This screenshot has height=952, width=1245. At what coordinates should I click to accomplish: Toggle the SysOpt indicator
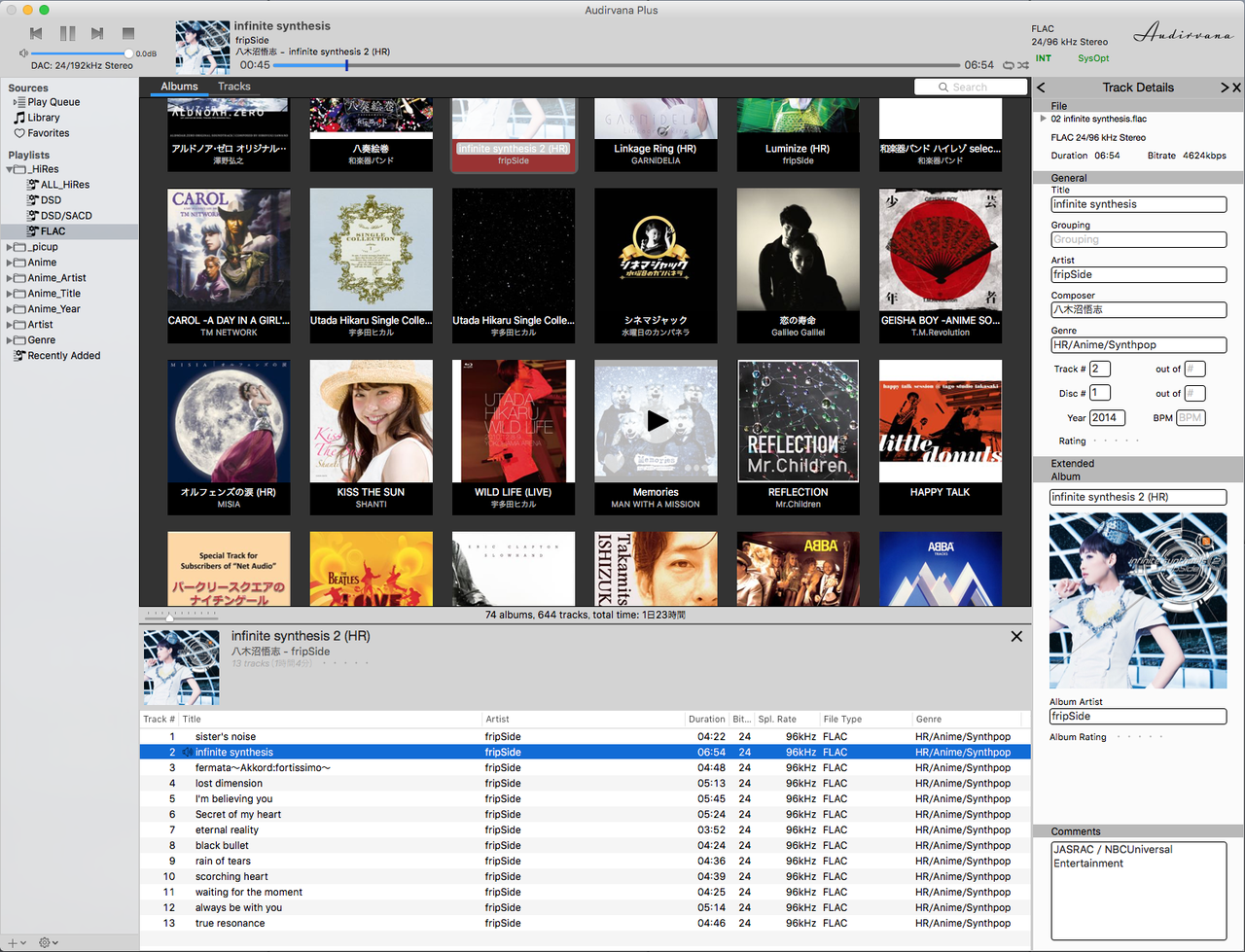point(1093,58)
